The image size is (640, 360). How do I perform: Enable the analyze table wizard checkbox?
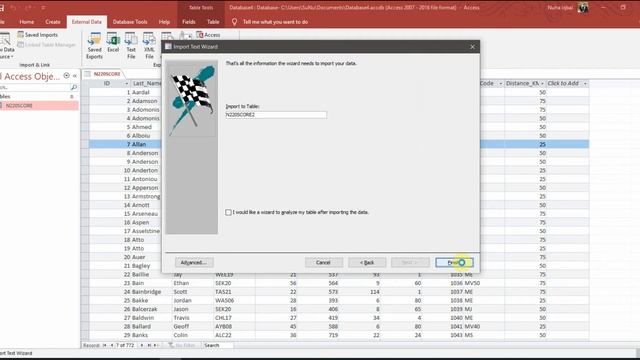point(228,212)
